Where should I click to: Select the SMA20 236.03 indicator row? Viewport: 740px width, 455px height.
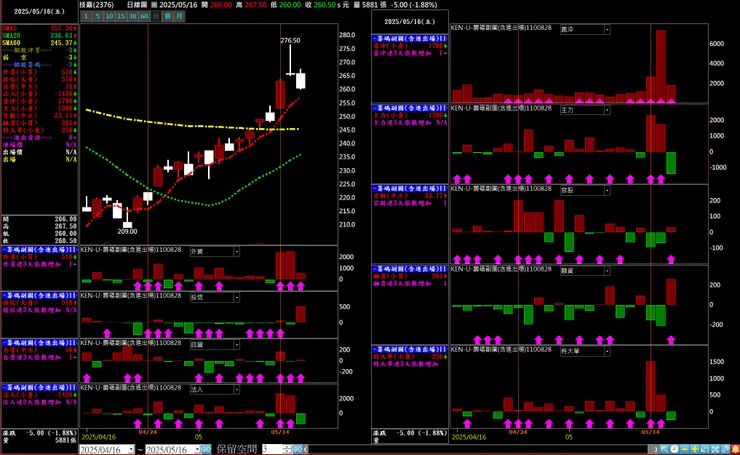(40, 35)
